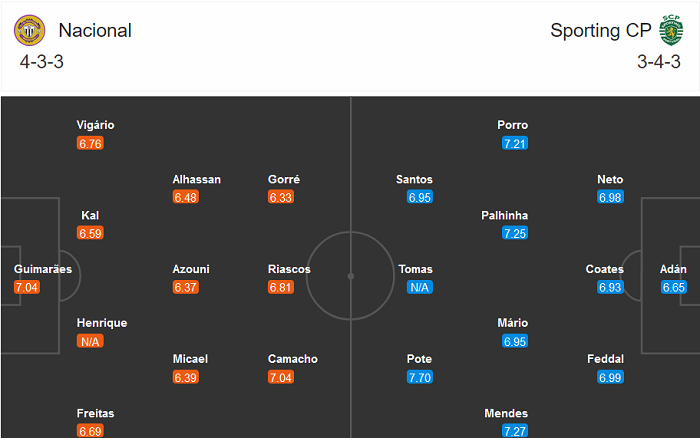Click Tomas's N/A rating badge
Screen dimensions: 700x438
pos(419,287)
